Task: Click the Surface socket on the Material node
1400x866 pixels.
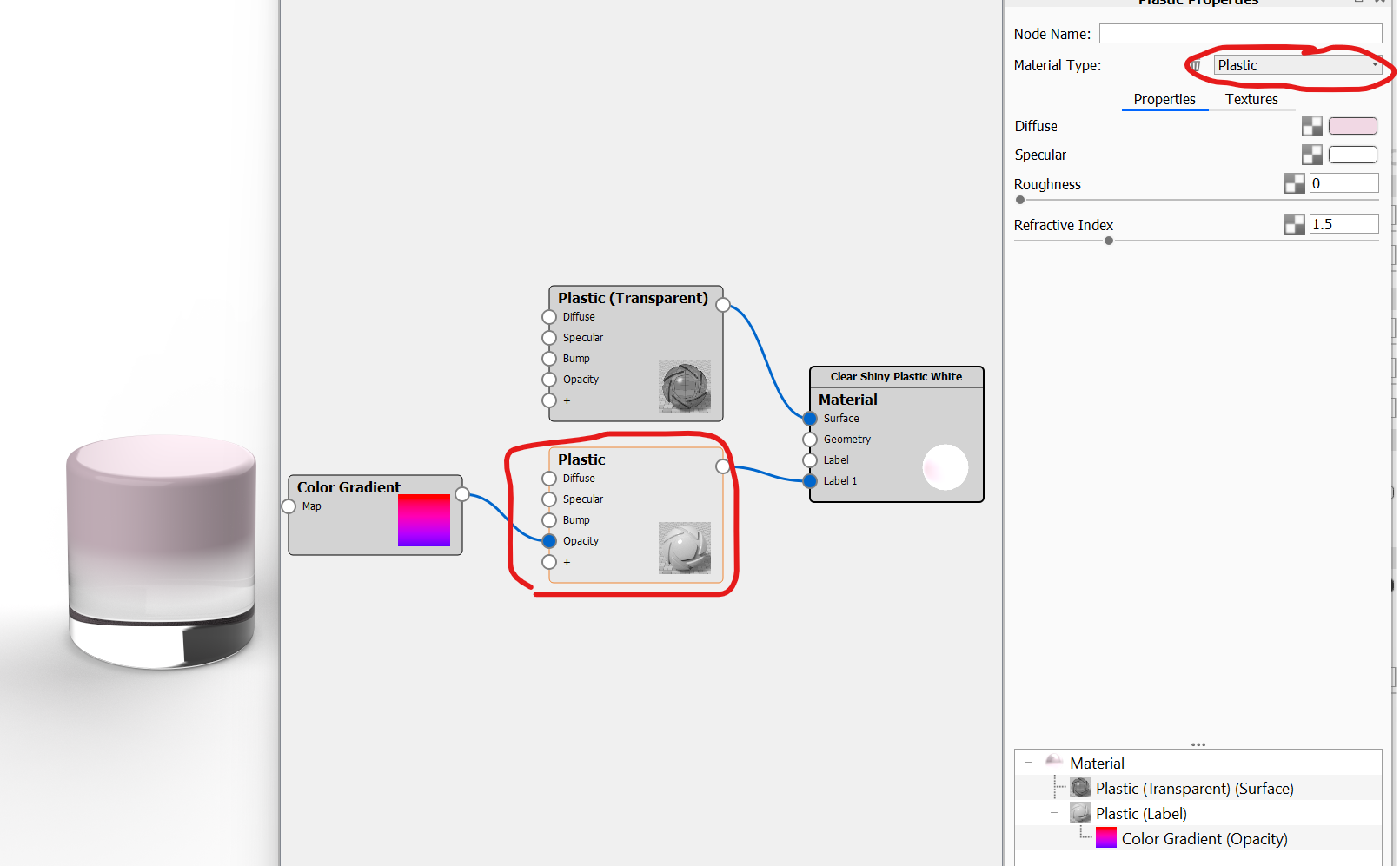Action: 810,419
